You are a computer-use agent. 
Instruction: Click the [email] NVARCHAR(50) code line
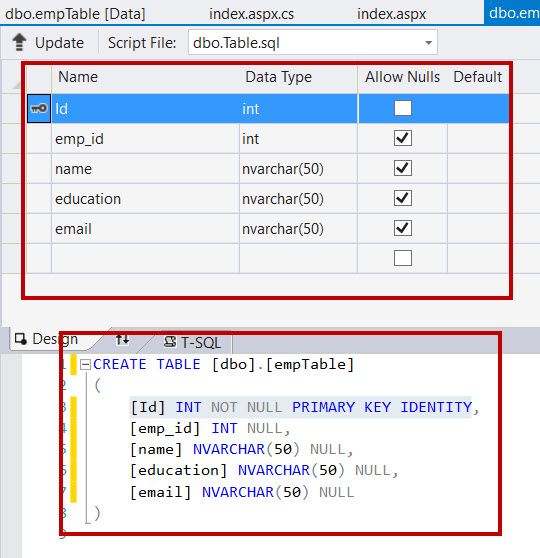(242, 493)
